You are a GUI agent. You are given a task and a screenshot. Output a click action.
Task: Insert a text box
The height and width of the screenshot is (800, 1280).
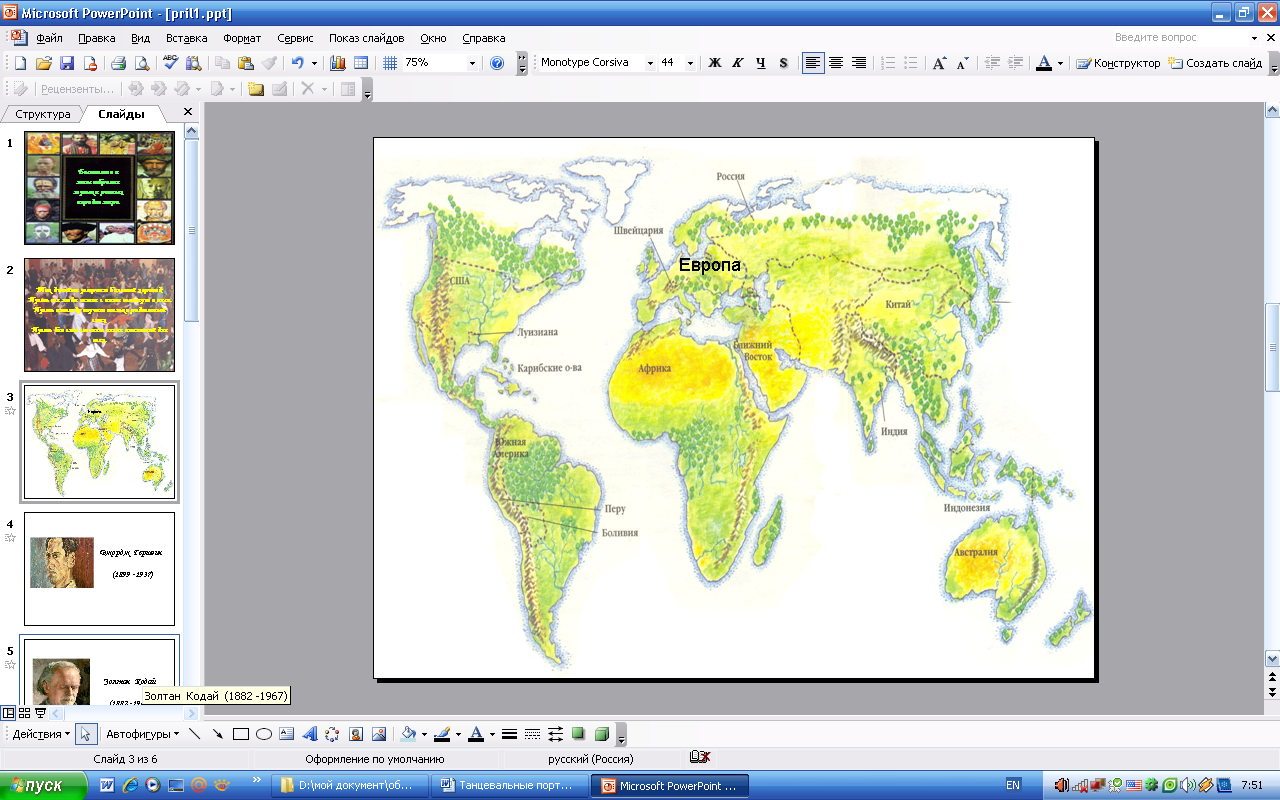tap(287, 734)
